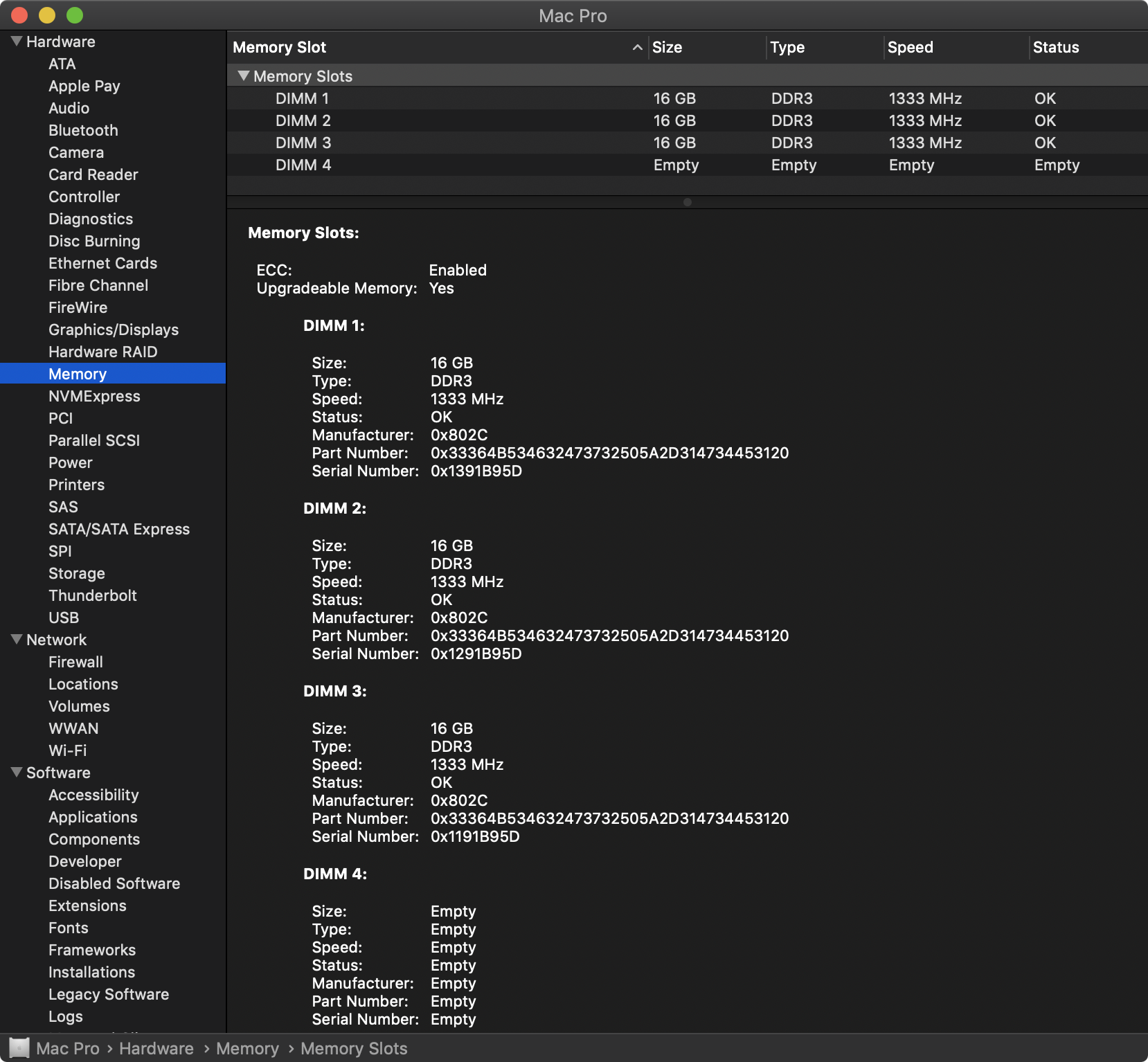Select the empty DIMM 4 table row
This screenshot has width=1148, height=1062.
pyautogui.click(x=688, y=165)
